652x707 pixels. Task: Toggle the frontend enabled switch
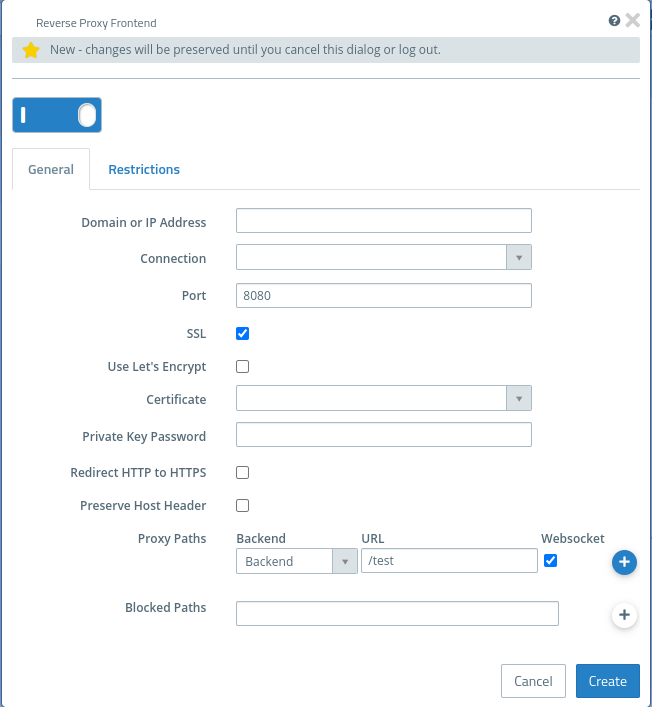coord(57,115)
